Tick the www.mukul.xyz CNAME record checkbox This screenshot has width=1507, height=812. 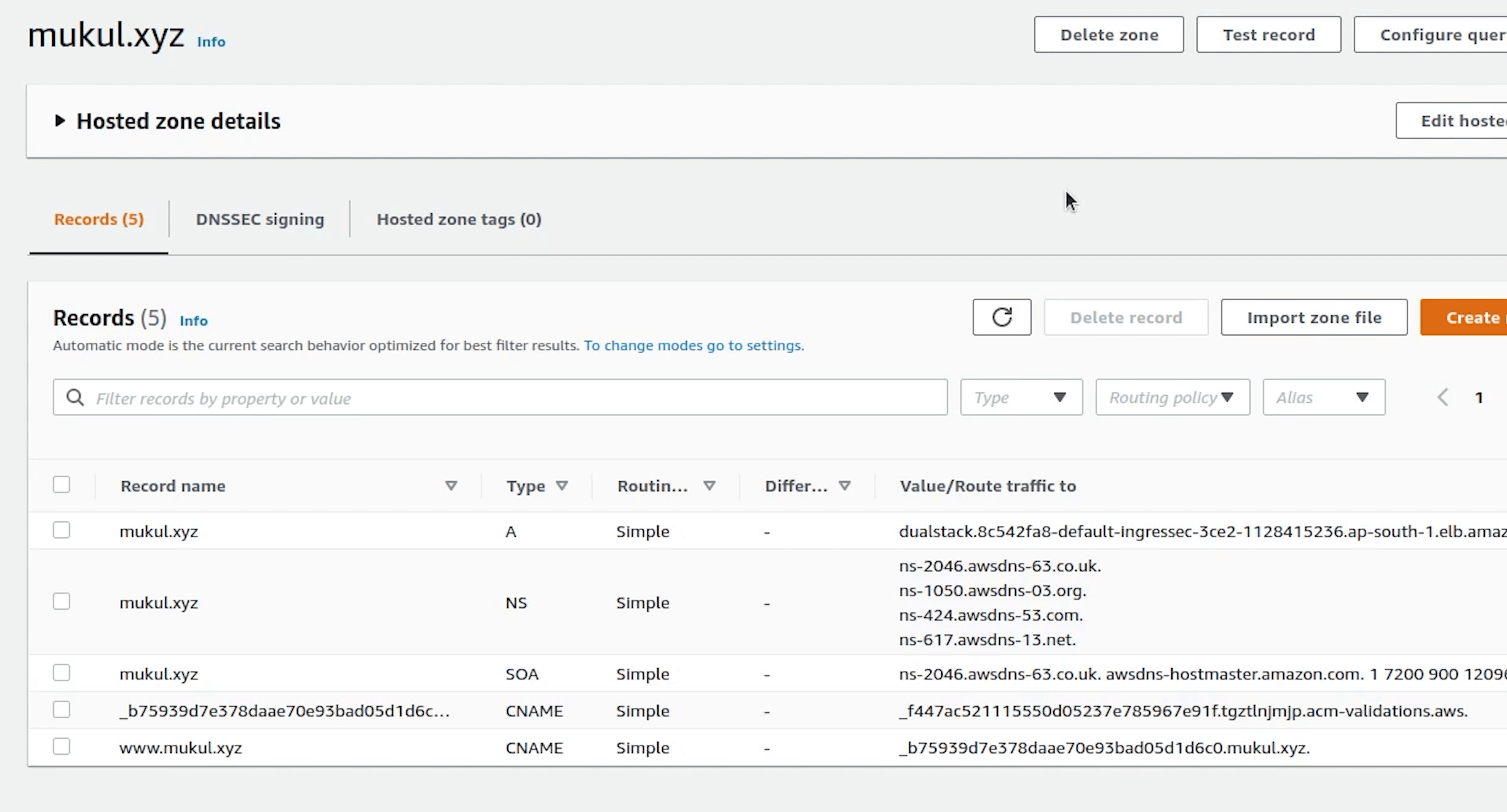[x=61, y=746]
